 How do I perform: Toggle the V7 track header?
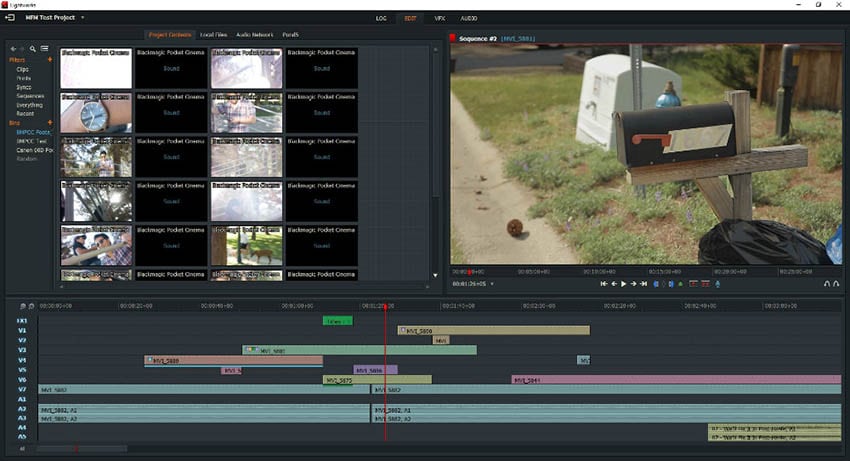click(22, 389)
